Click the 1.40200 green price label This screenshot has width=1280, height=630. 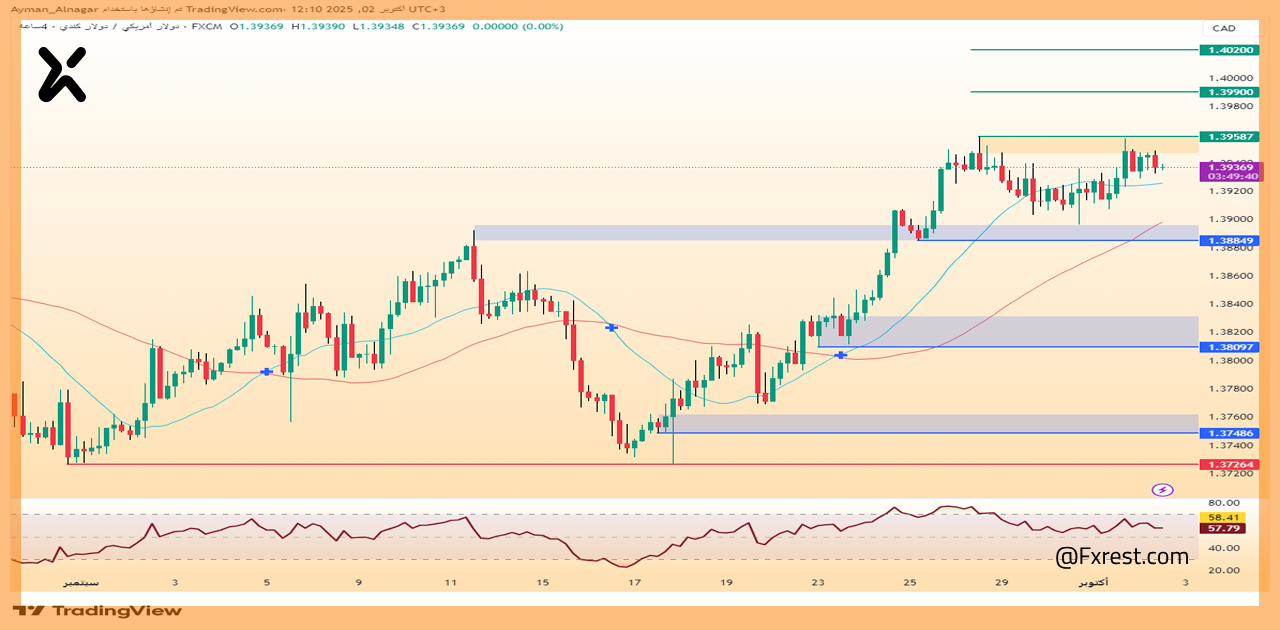click(1229, 49)
